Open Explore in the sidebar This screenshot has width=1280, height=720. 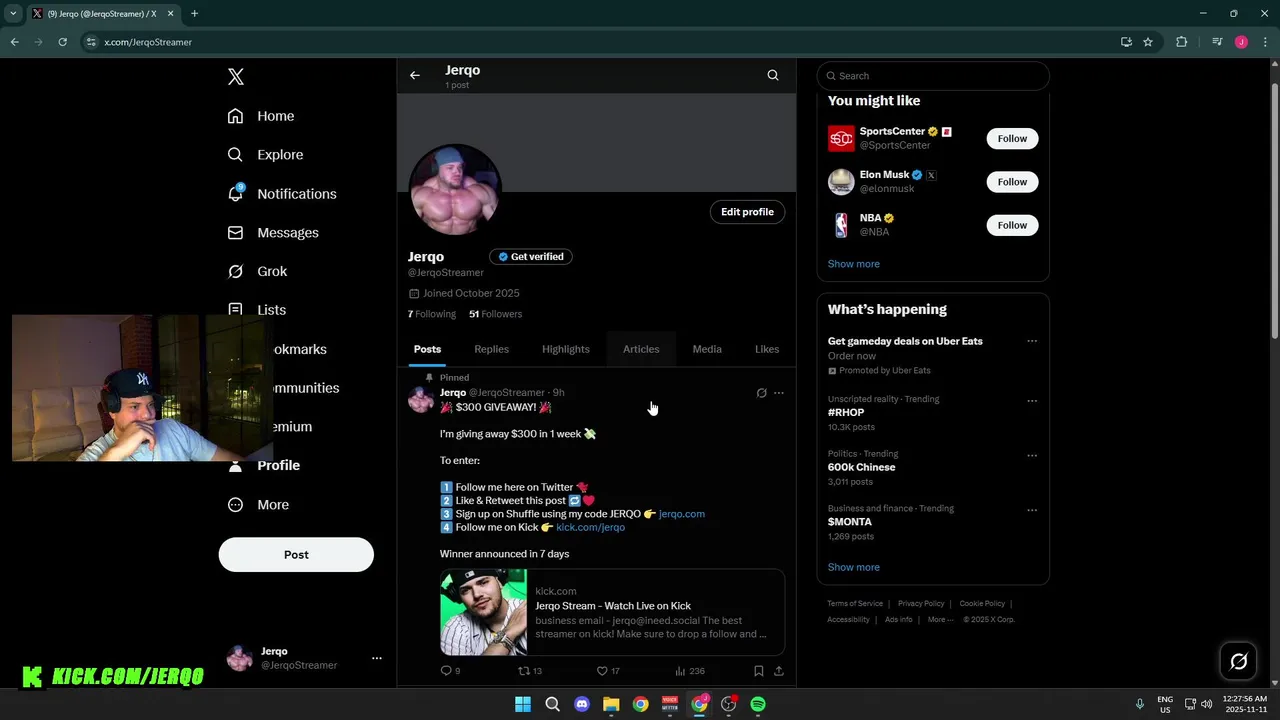265,155
